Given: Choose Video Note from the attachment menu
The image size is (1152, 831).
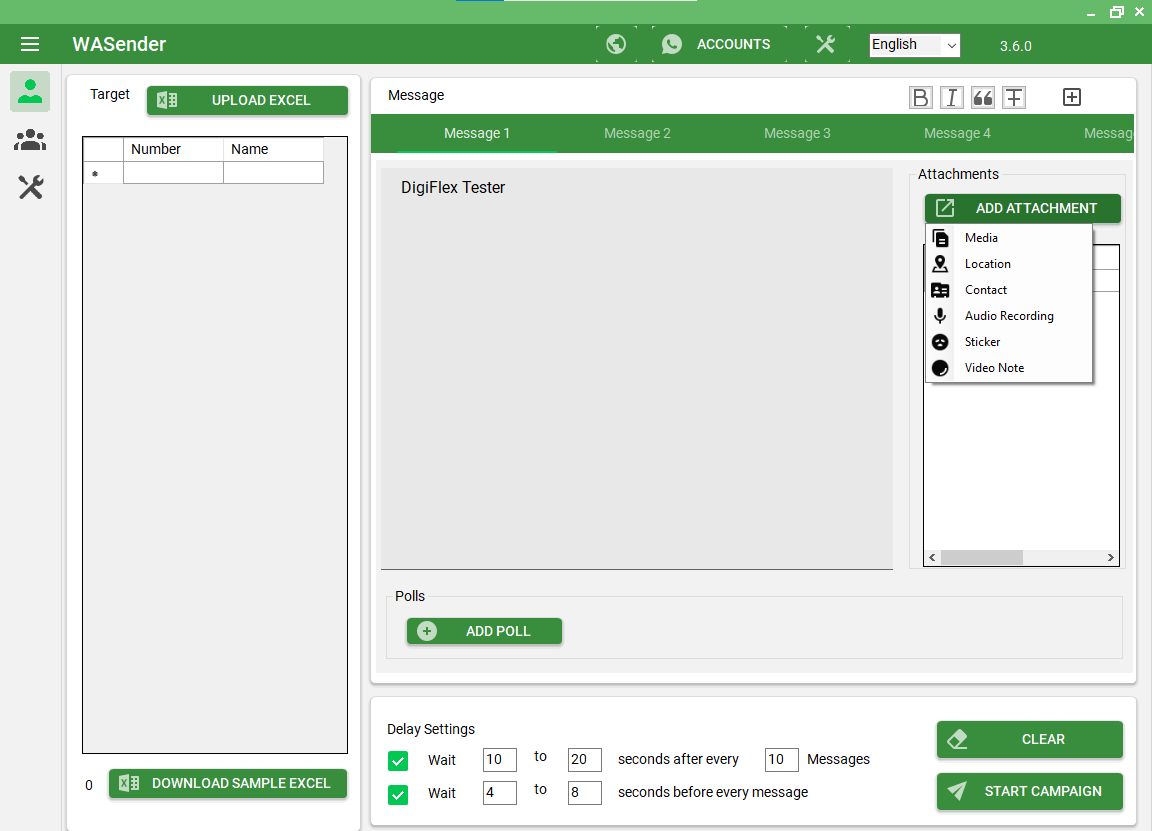Looking at the screenshot, I should (1009, 368).
